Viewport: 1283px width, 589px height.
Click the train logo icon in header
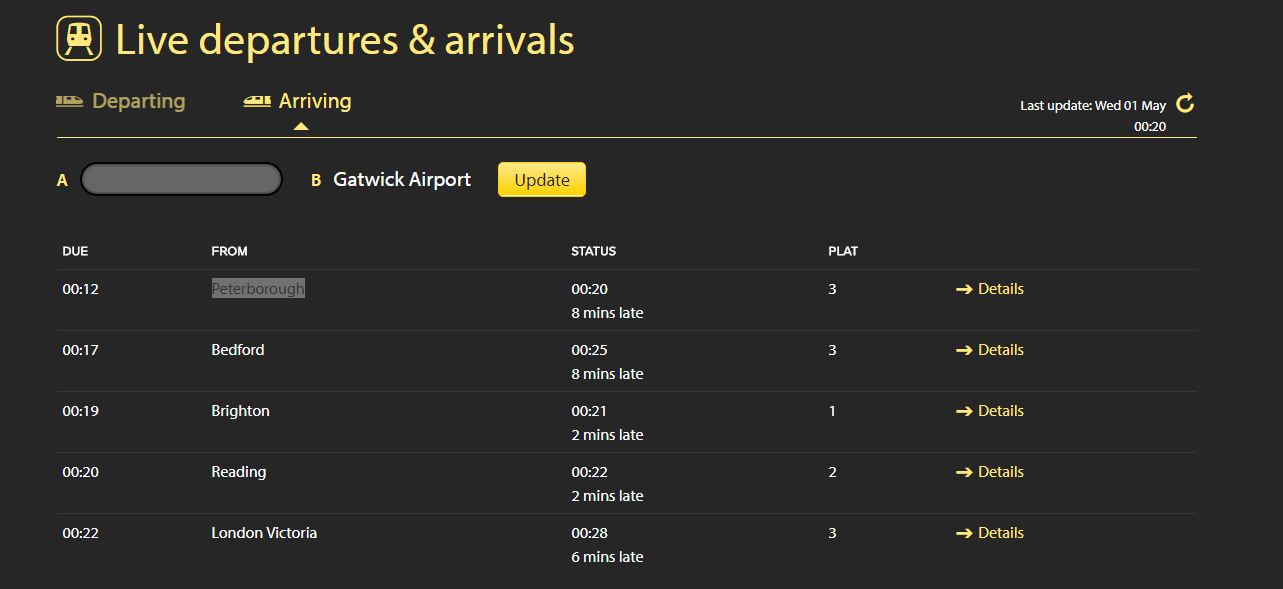79,39
